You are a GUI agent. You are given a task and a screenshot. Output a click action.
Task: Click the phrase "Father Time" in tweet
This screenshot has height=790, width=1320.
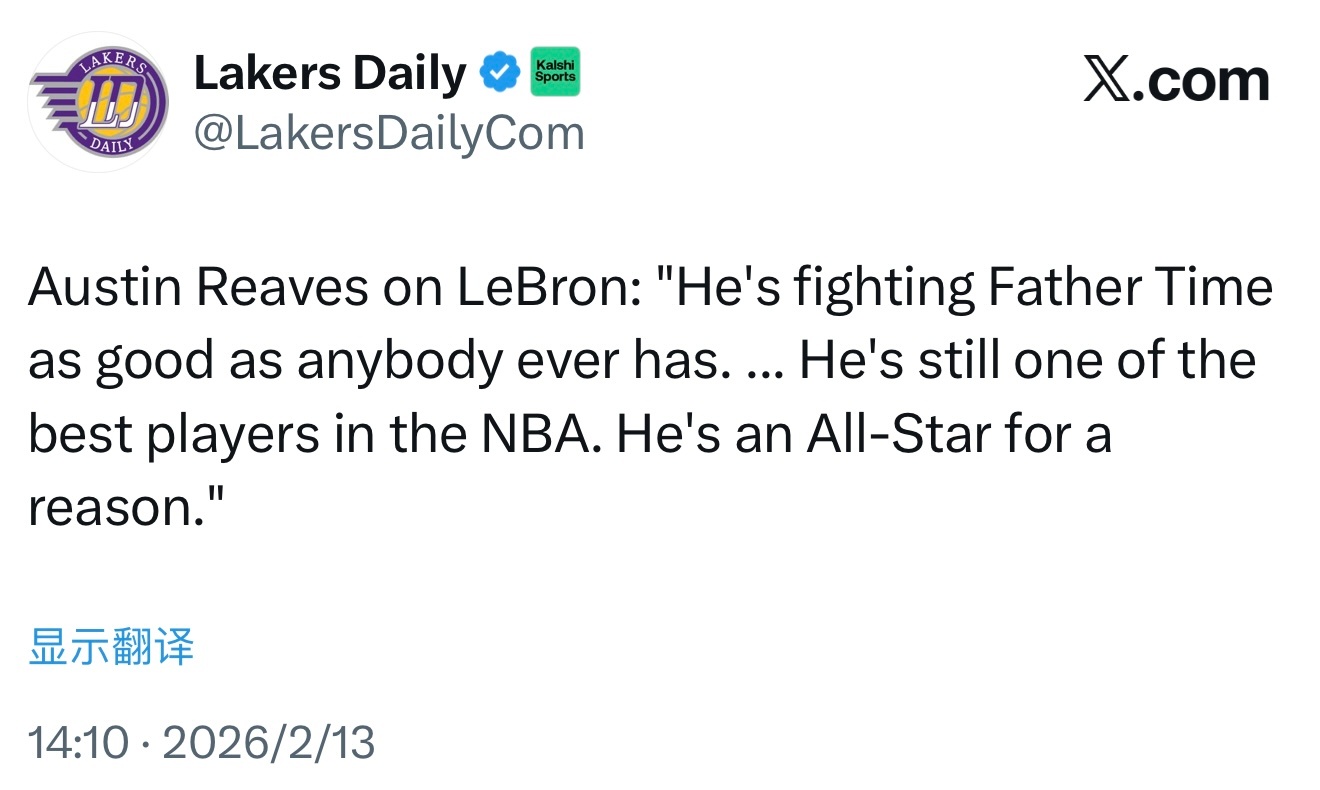pyautogui.click(x=1130, y=288)
